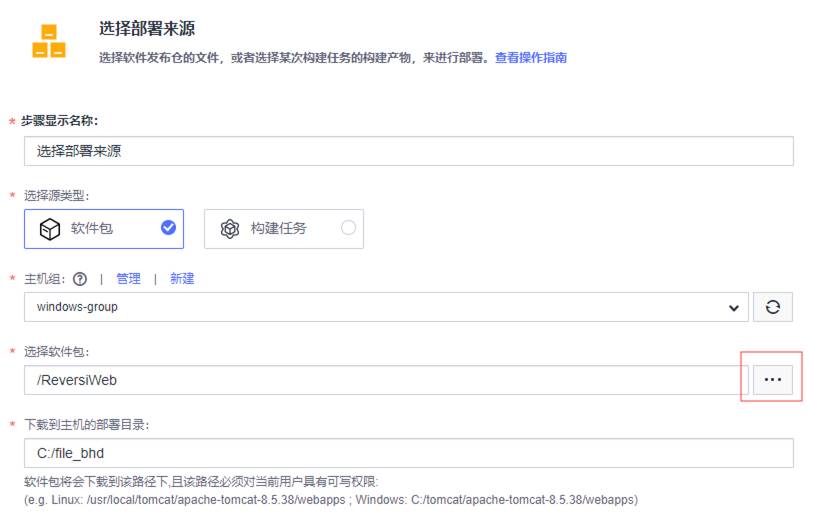Click the host group help question icon

pyautogui.click(x=80, y=280)
